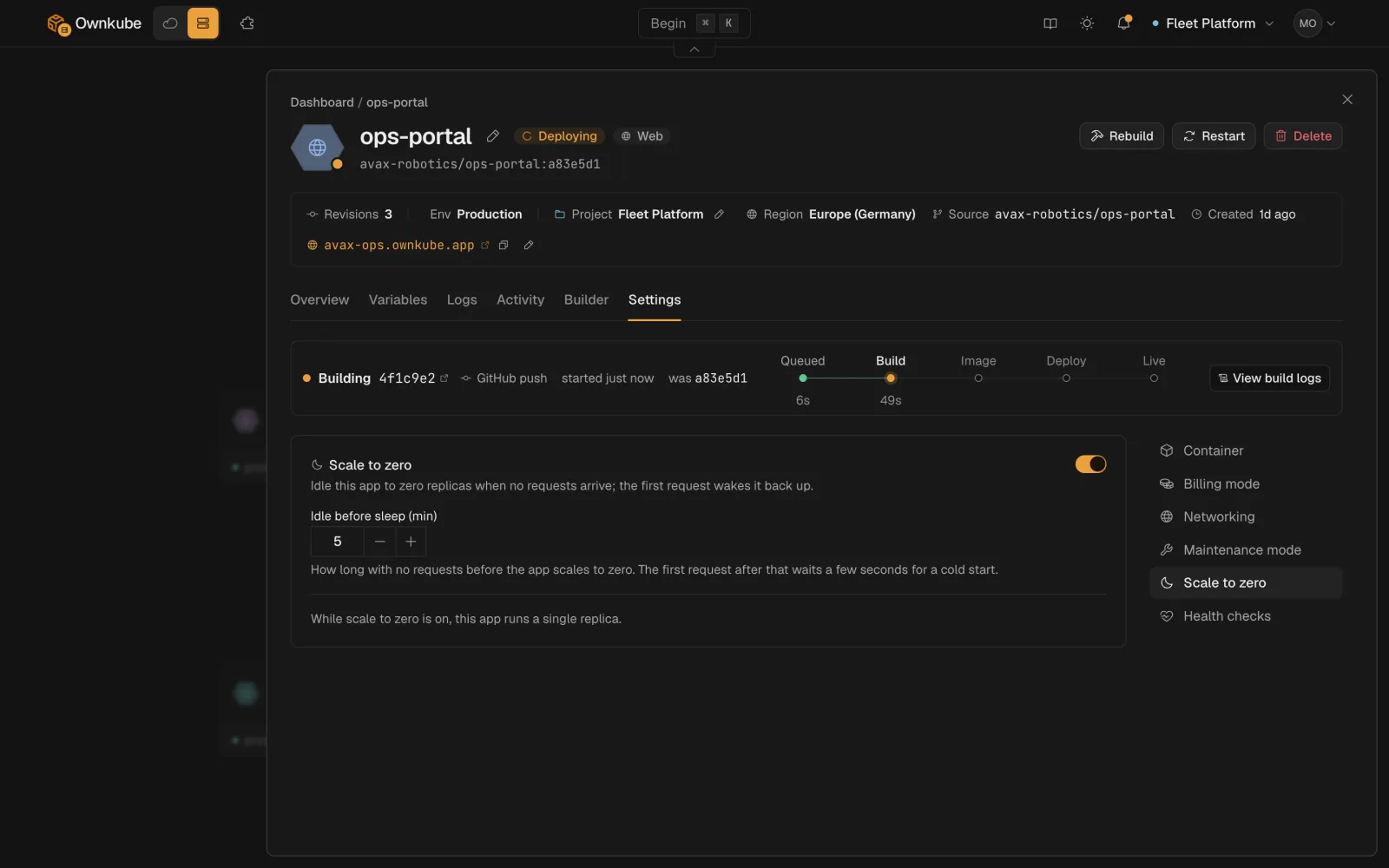1389x868 pixels.
Task: Close the ops-portal panel
Action: pos(1347,100)
